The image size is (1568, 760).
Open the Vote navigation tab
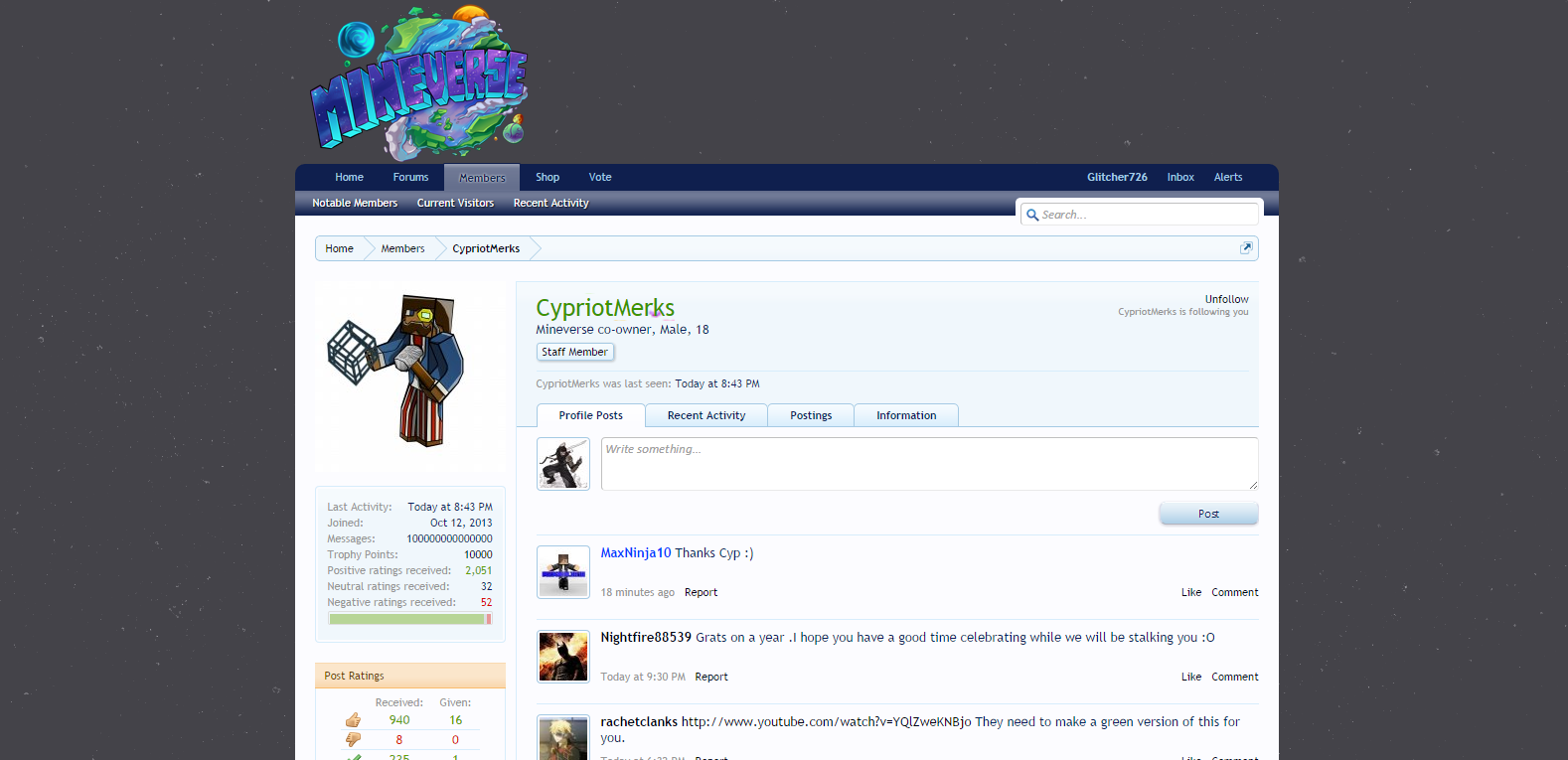click(600, 177)
